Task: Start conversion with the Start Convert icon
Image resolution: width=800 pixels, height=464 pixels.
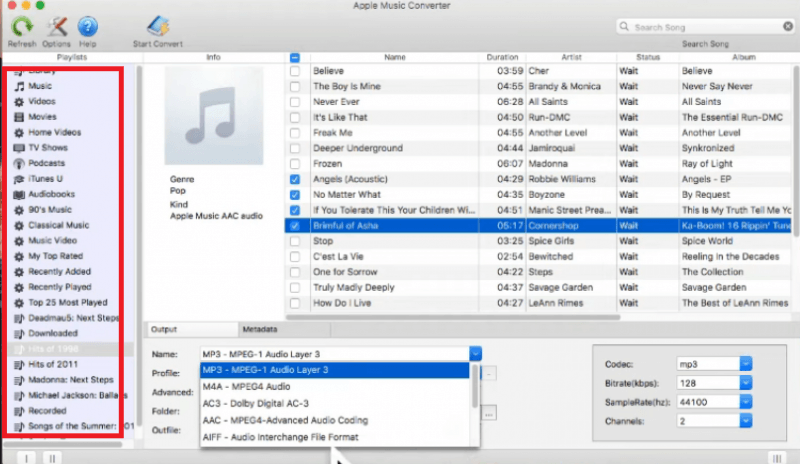Action: (158, 26)
